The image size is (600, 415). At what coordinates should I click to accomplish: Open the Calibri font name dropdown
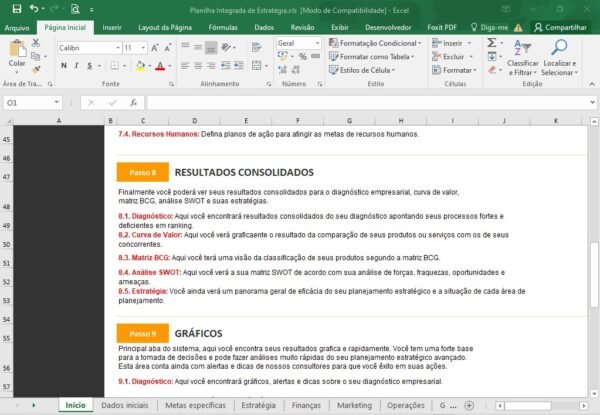(117, 48)
